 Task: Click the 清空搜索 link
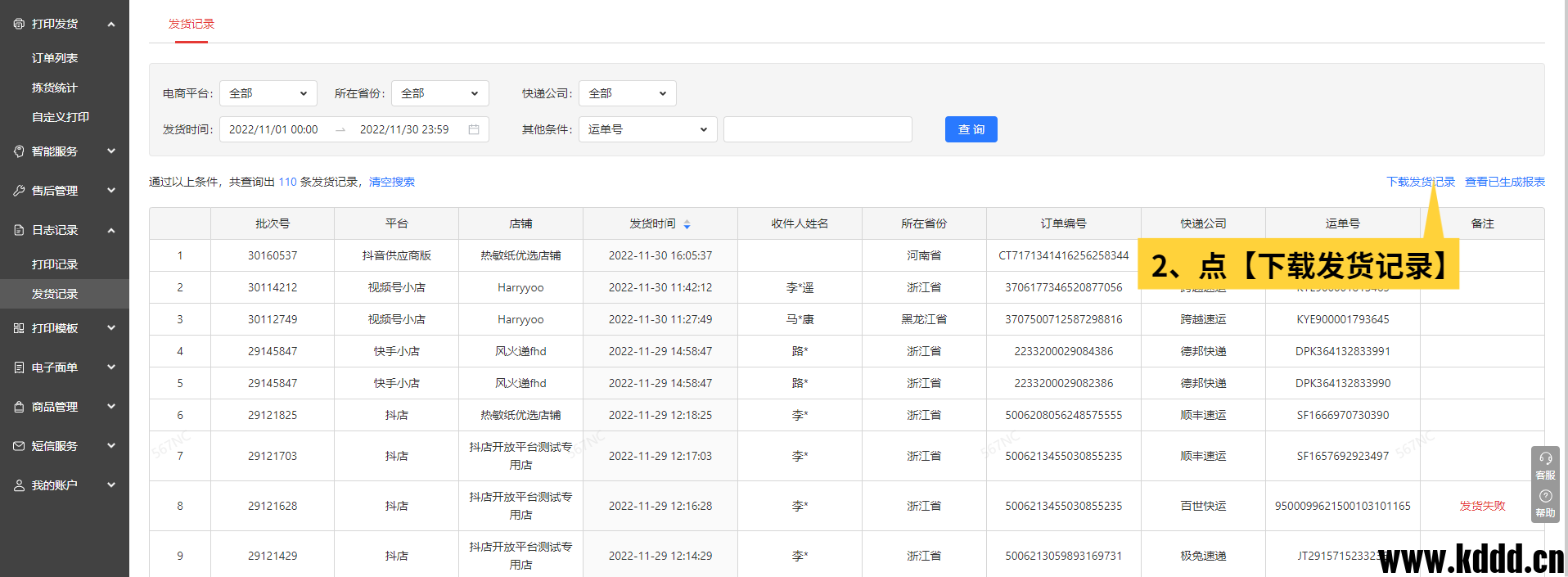(x=392, y=182)
